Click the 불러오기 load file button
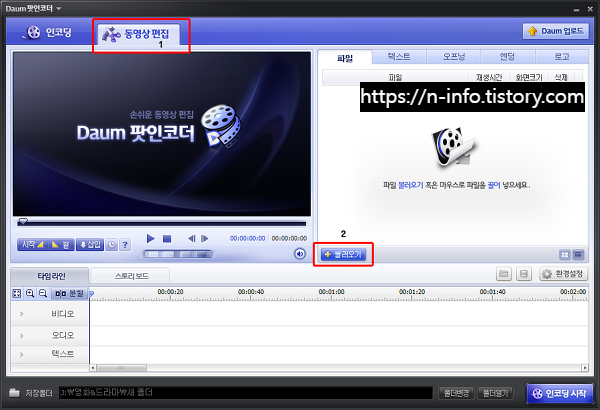The image size is (600, 410). coord(343,254)
